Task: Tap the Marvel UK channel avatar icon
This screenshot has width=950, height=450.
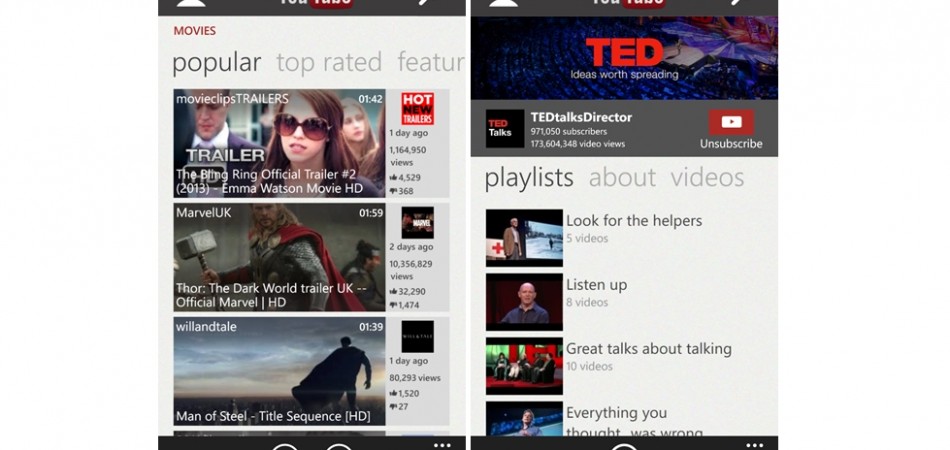Action: click(417, 222)
